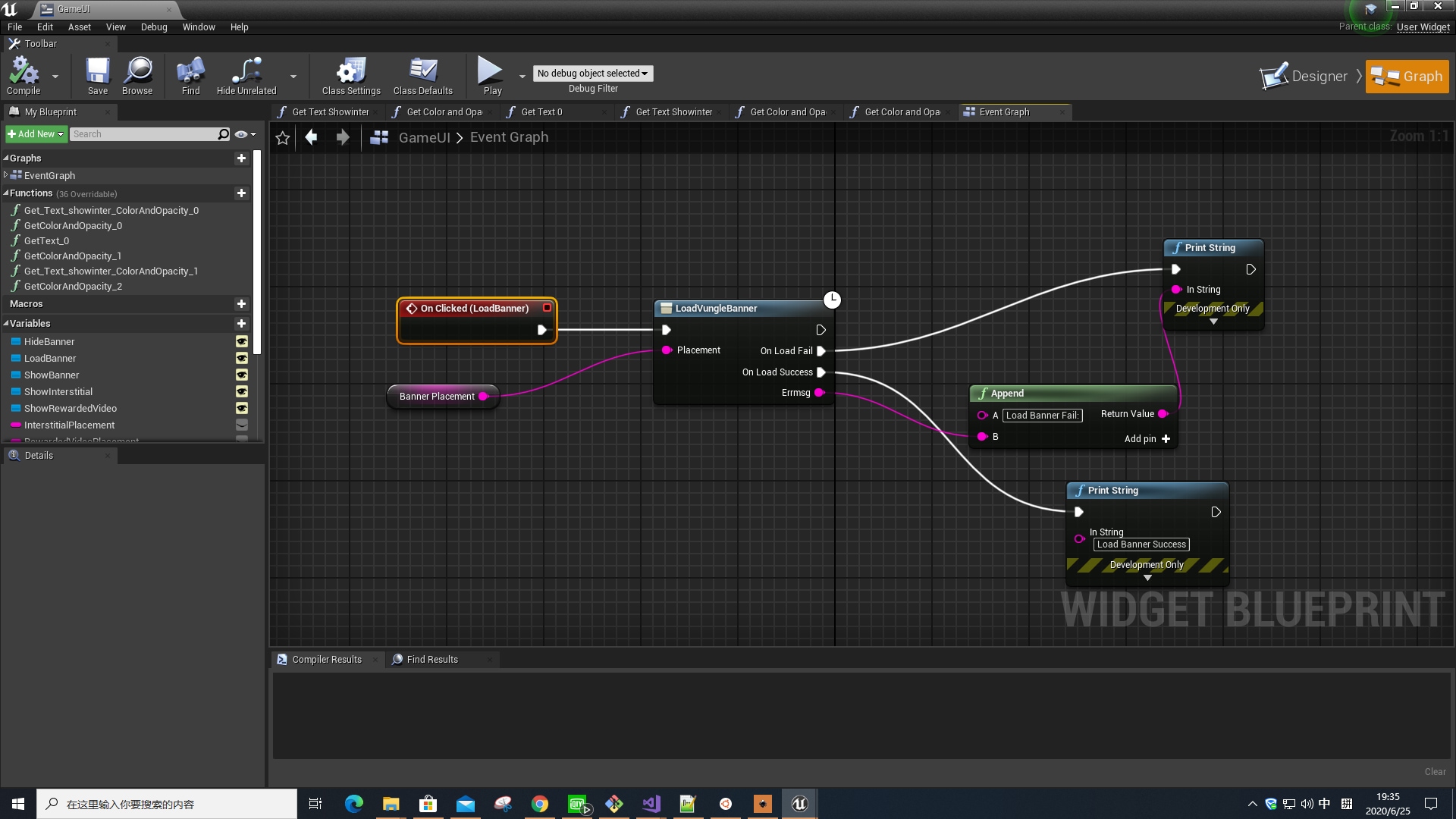
Task: Switch to Designer mode
Action: (x=1304, y=77)
